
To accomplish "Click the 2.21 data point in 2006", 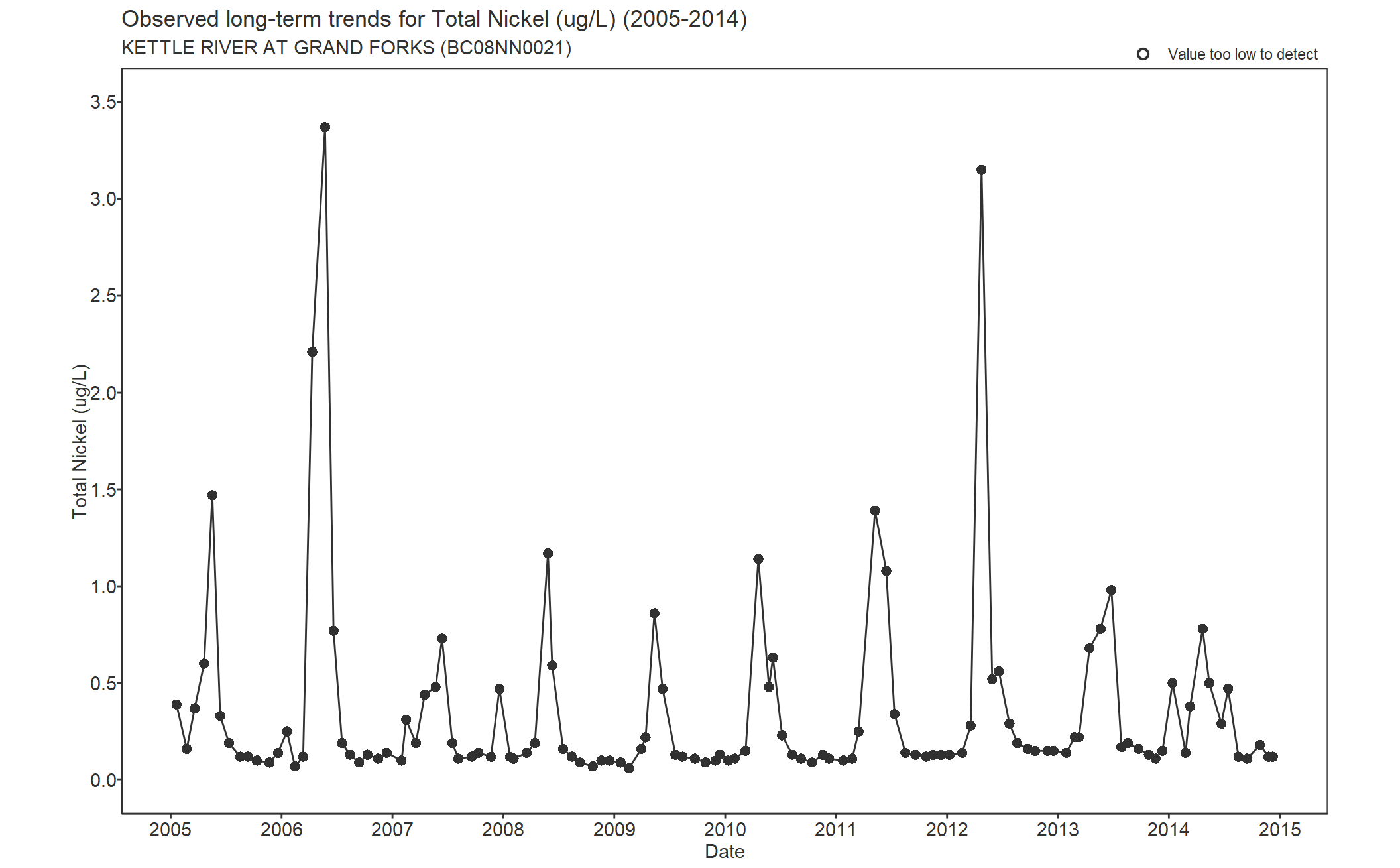I will [x=312, y=352].
